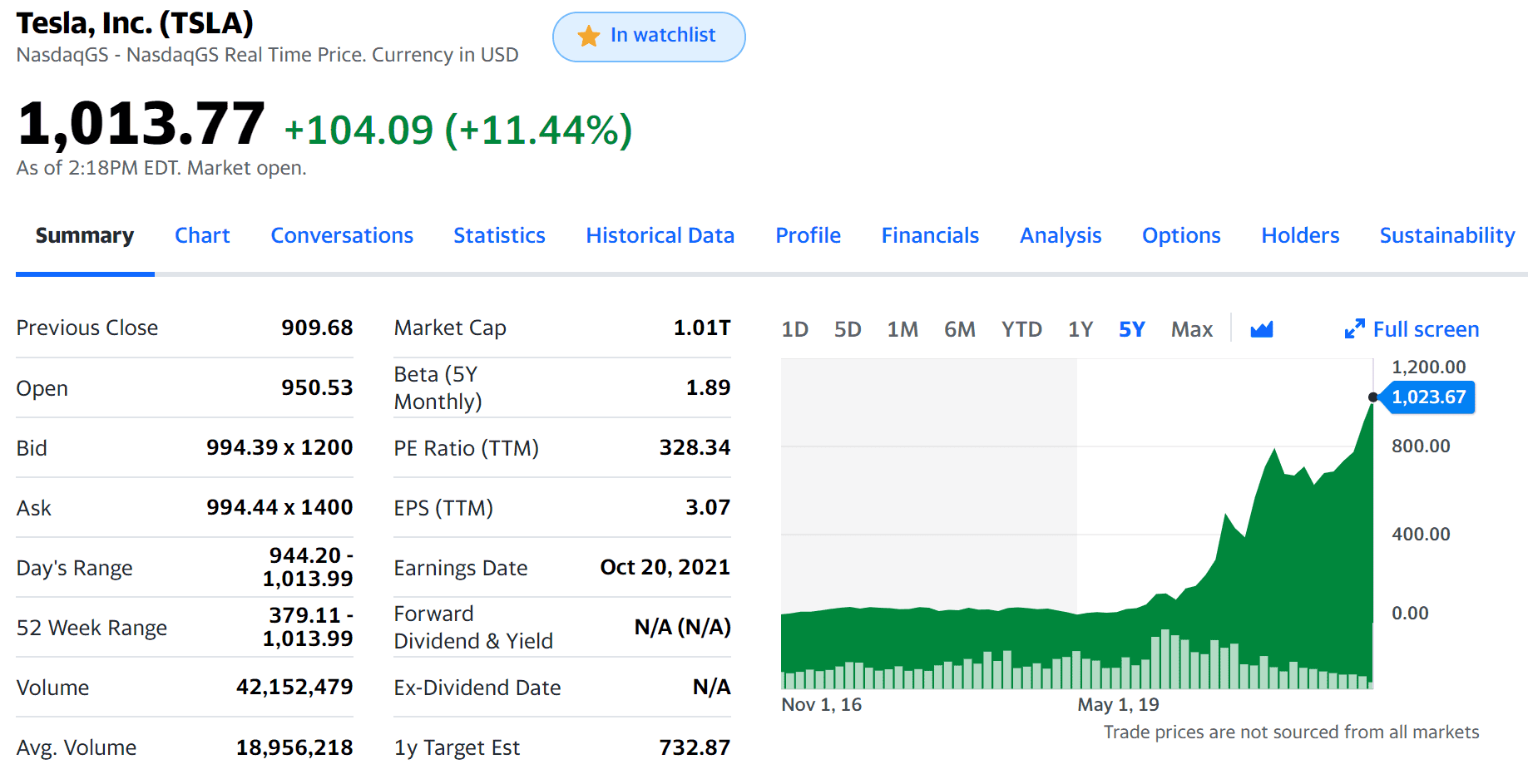The width and height of the screenshot is (1528, 784).
Task: View the Holders tab
Action: click(x=1300, y=235)
